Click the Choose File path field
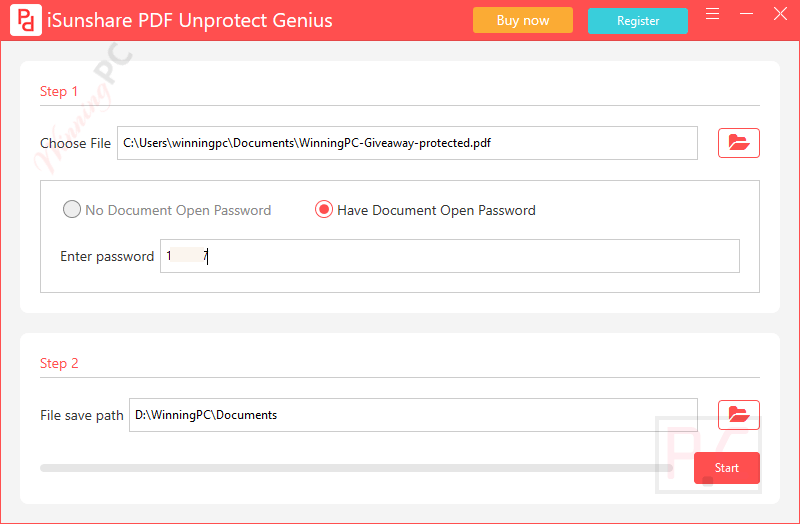The image size is (800, 524). point(407,143)
